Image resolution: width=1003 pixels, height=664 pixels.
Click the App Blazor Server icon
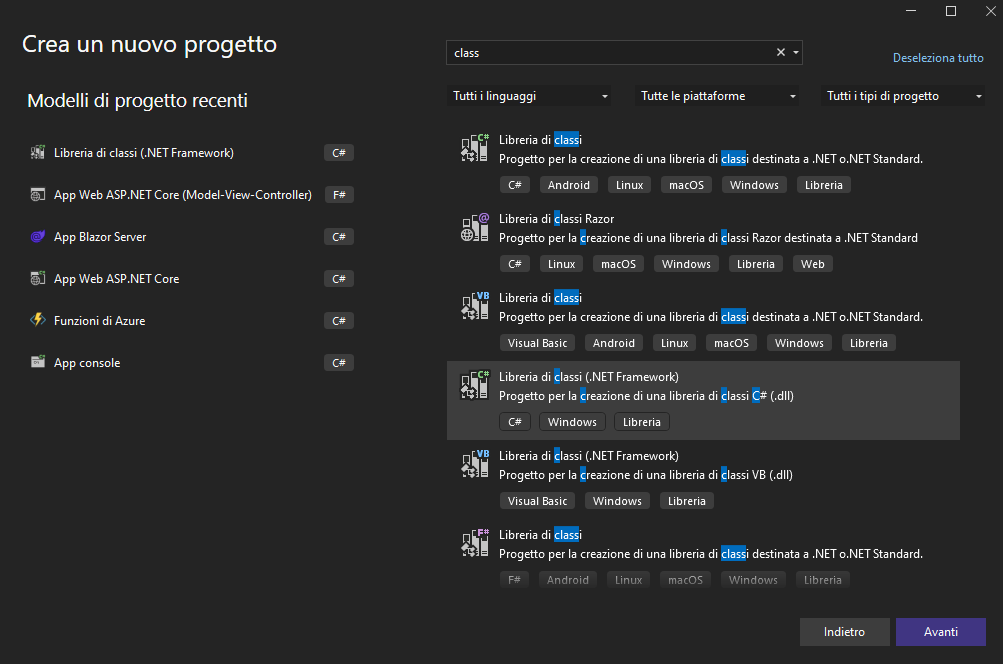(x=38, y=237)
